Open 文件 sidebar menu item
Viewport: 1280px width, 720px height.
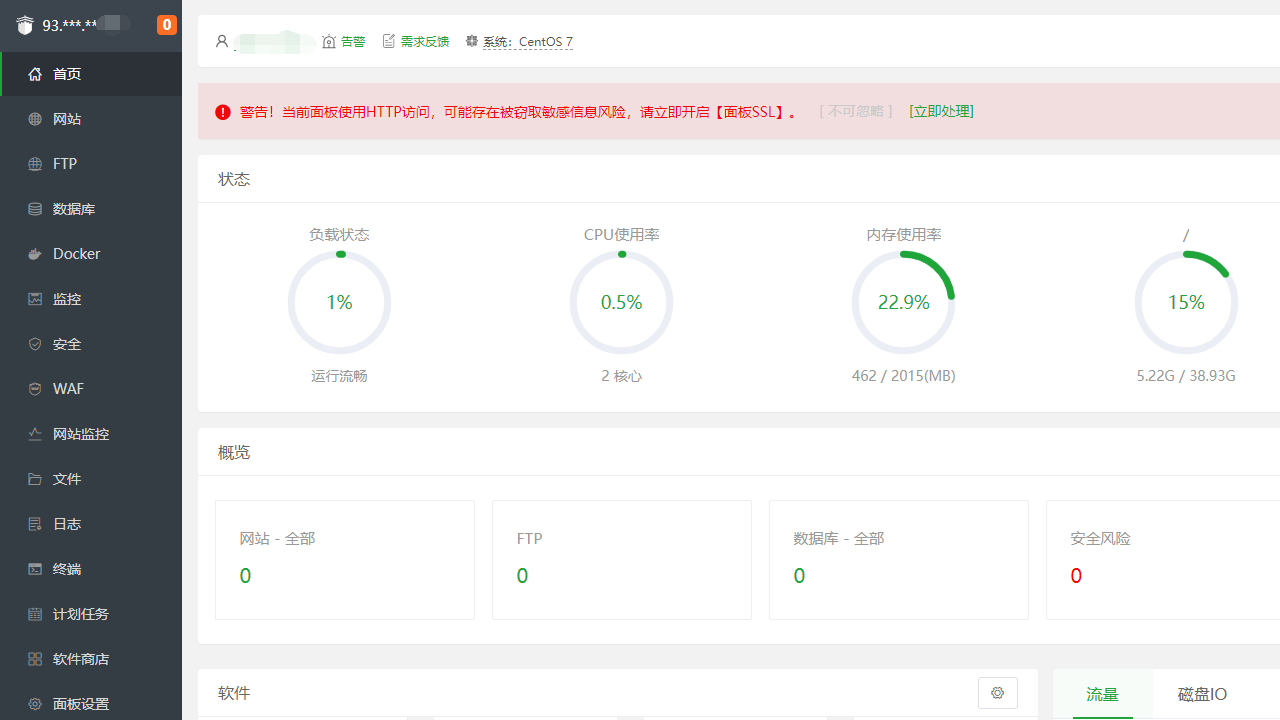tap(91, 479)
